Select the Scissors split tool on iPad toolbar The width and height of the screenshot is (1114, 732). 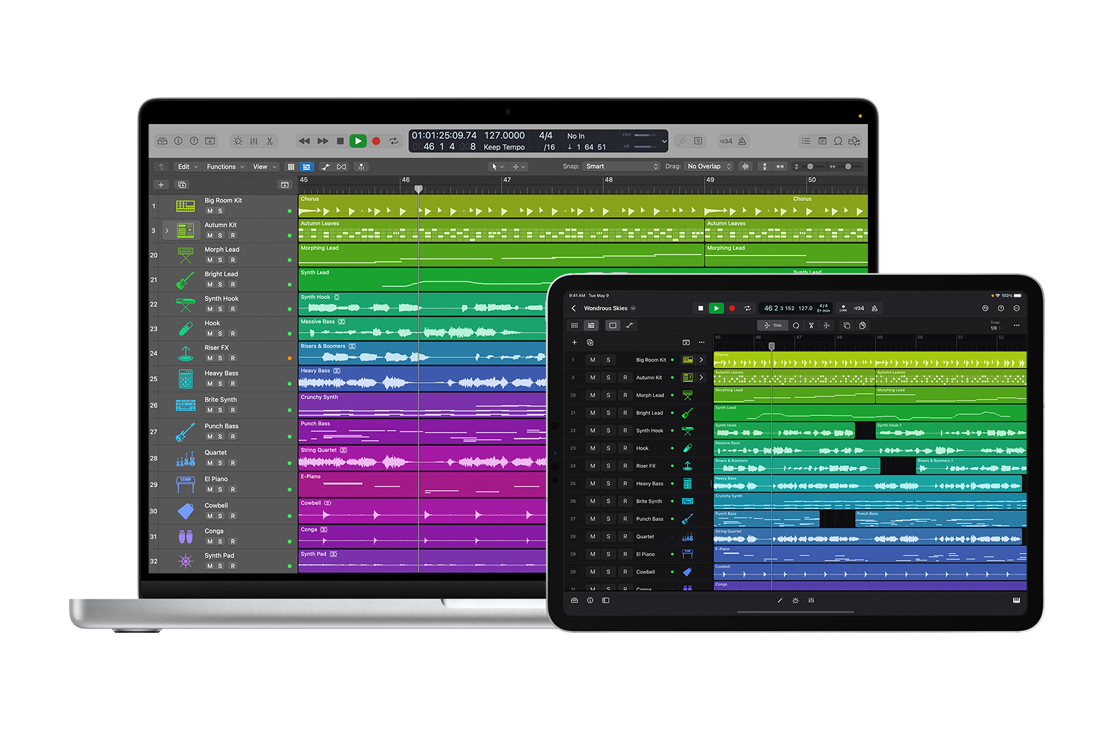click(811, 325)
